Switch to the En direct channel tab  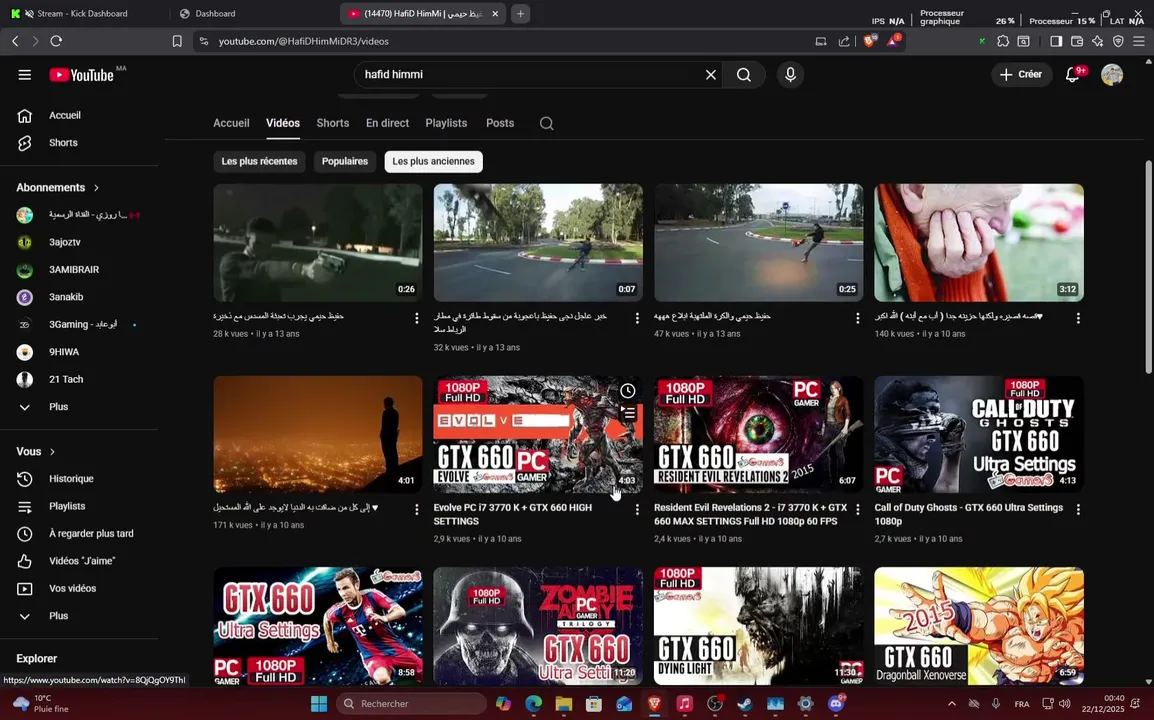pyautogui.click(x=387, y=123)
